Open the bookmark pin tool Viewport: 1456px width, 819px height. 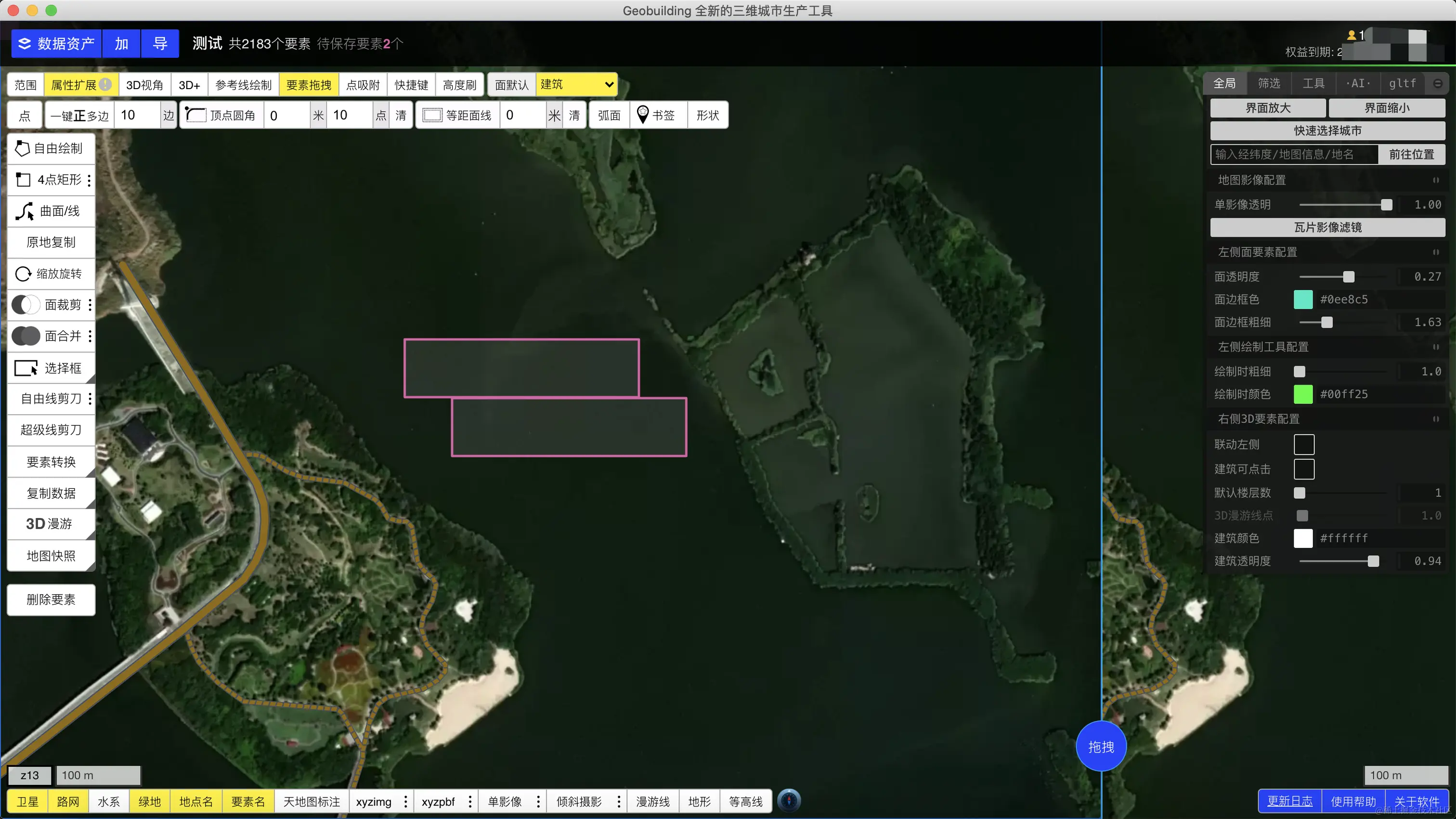[657, 115]
